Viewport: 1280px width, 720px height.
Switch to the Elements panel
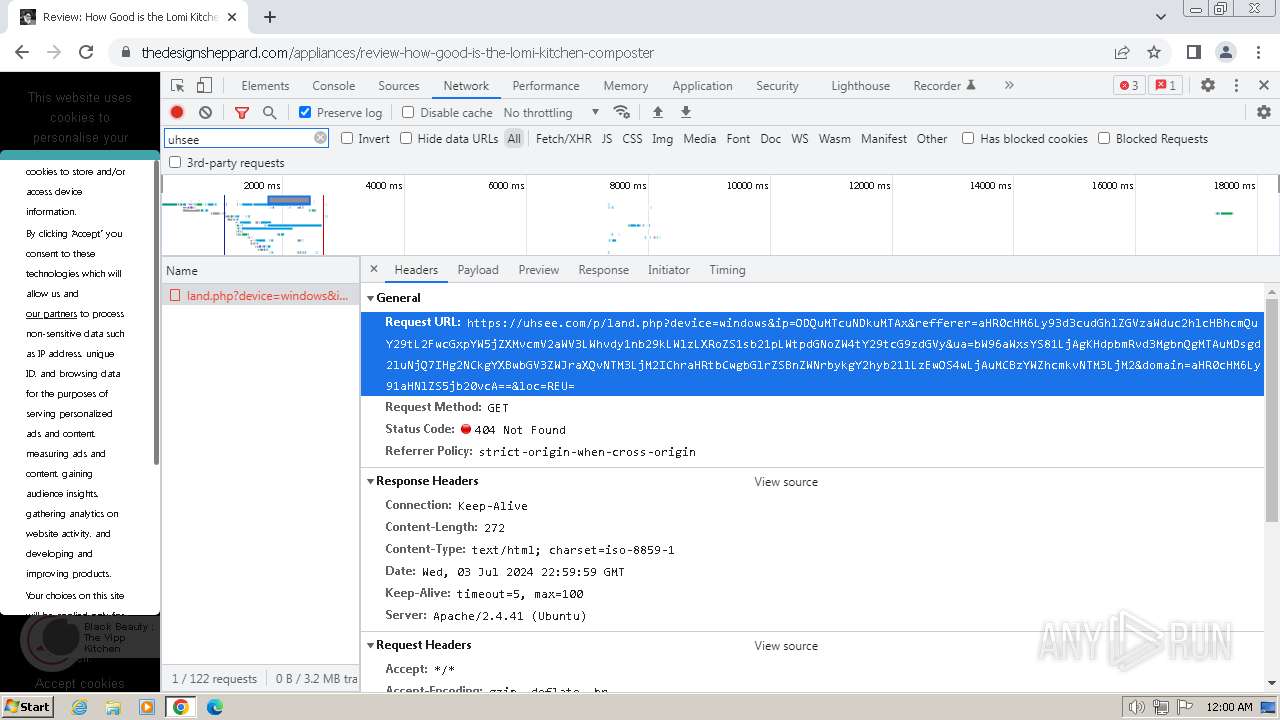point(265,86)
